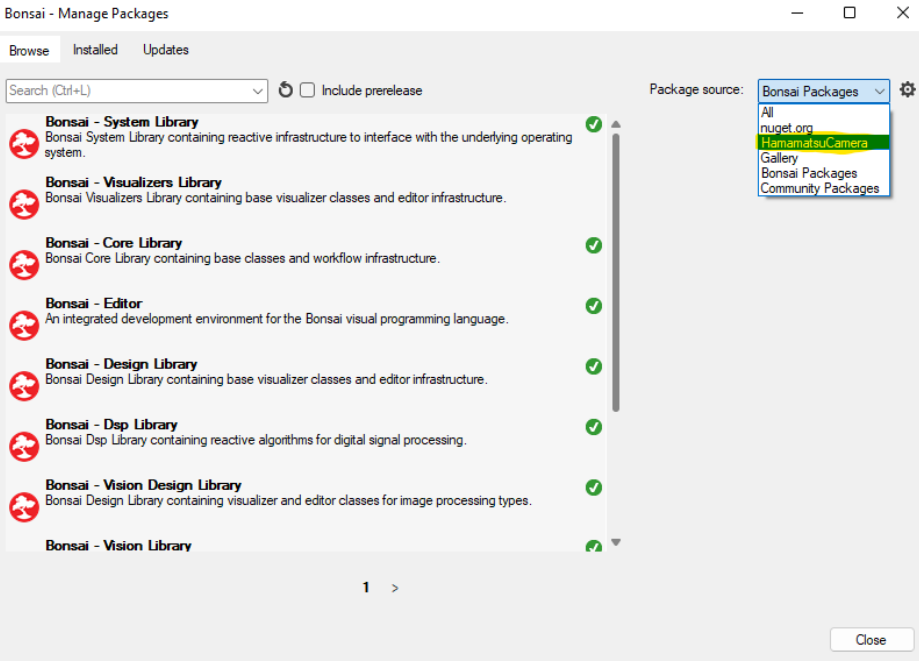
Task: Expand the search box dropdown arrow
Action: click(259, 90)
